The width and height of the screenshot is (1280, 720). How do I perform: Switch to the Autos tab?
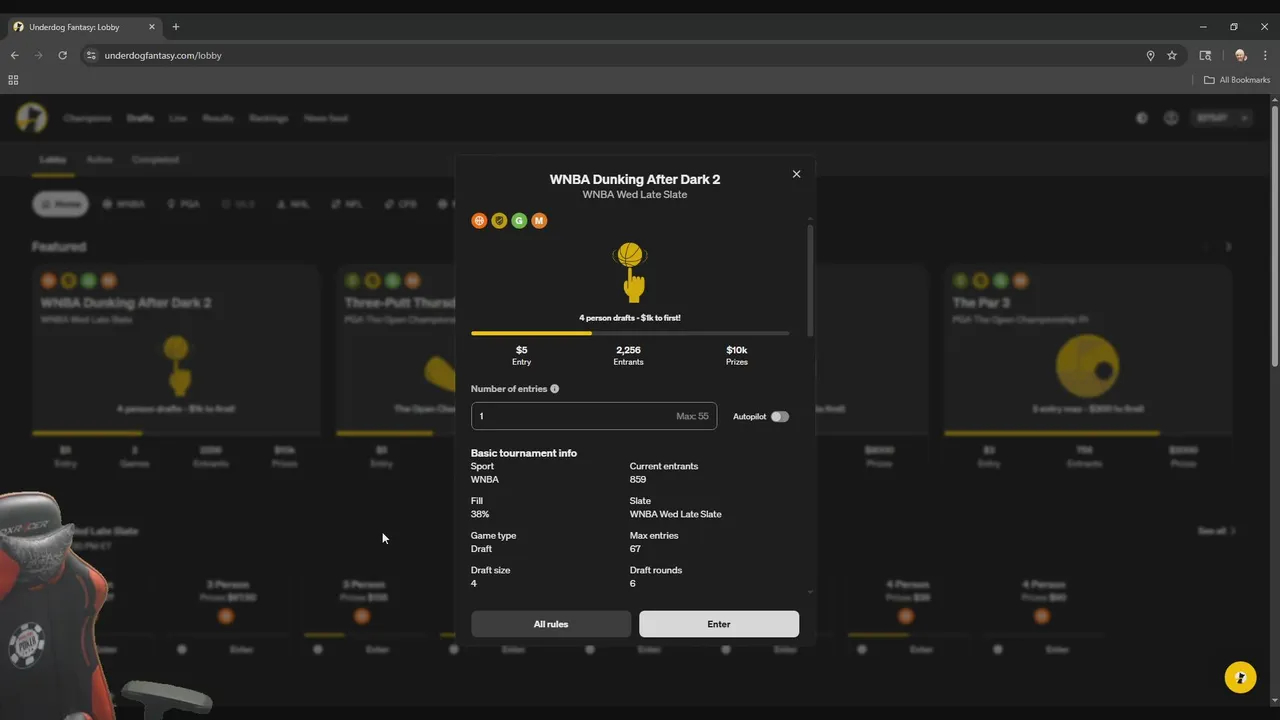coord(99,160)
